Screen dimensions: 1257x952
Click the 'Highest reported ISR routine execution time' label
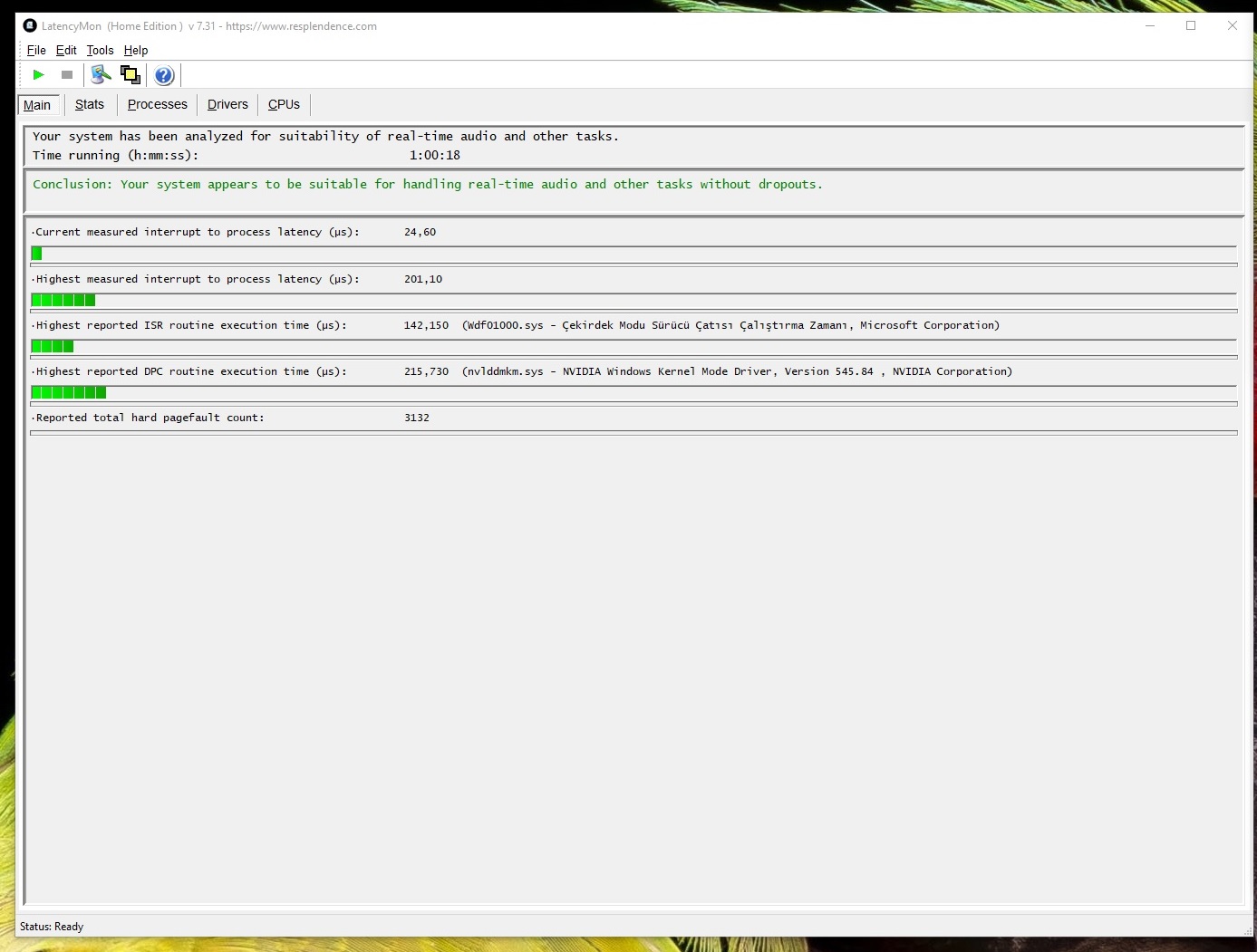[190, 325]
